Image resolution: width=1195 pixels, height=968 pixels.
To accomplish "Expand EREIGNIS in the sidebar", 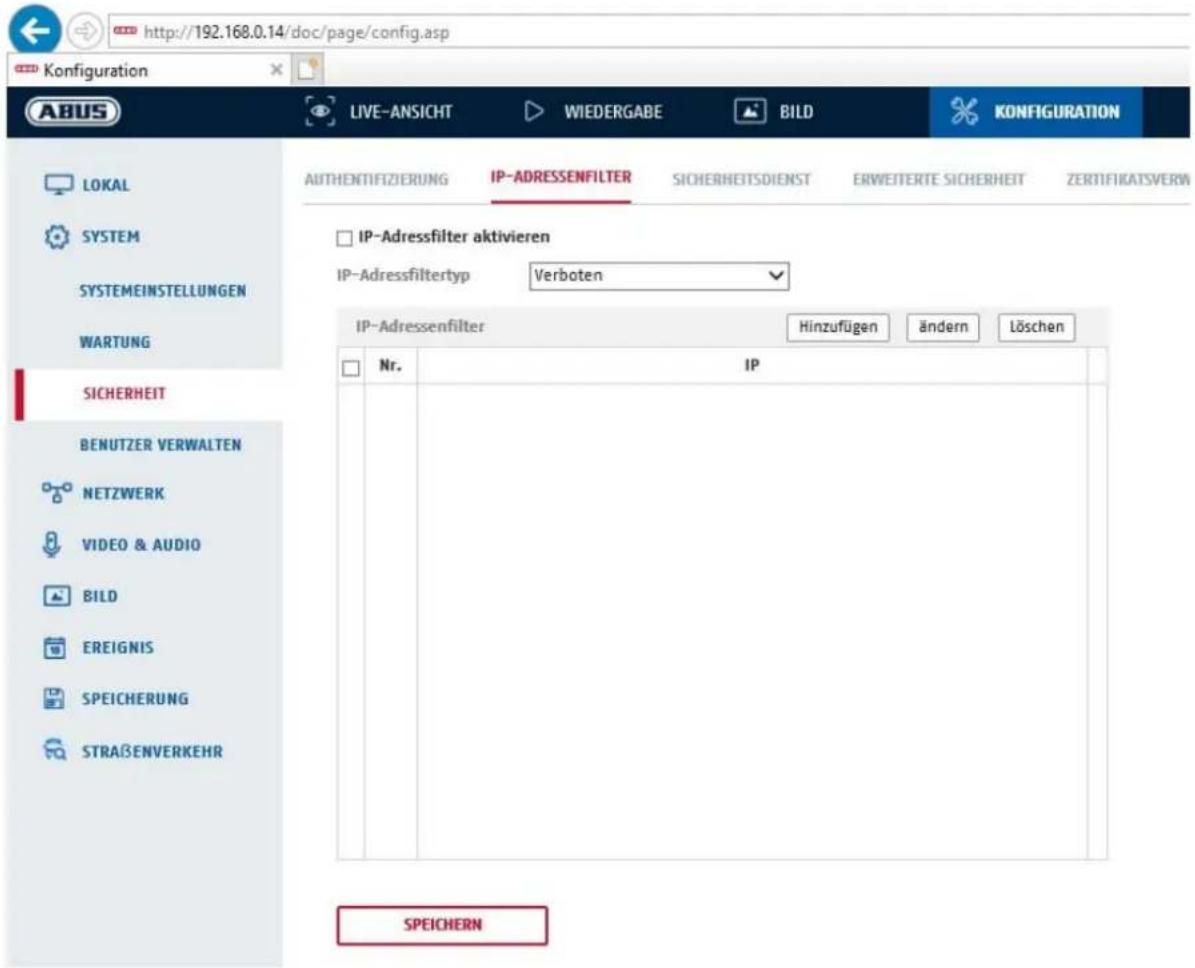I will [118, 648].
